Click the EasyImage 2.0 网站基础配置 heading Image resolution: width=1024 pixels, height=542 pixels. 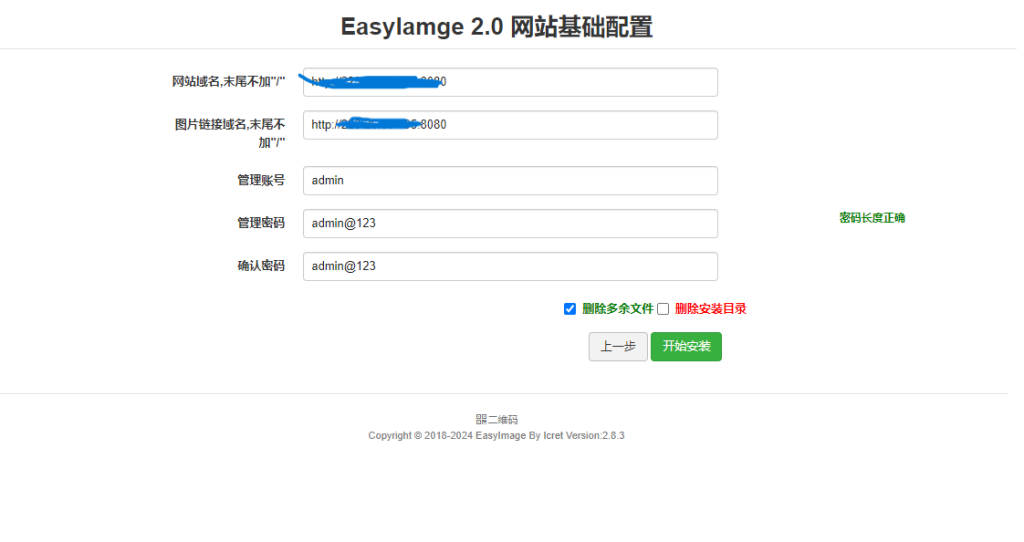496,27
